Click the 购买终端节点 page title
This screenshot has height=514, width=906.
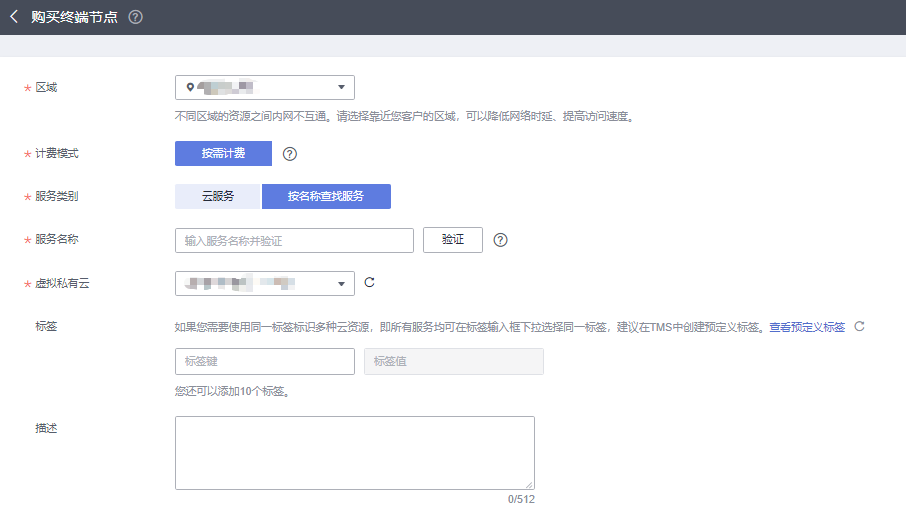(x=75, y=17)
